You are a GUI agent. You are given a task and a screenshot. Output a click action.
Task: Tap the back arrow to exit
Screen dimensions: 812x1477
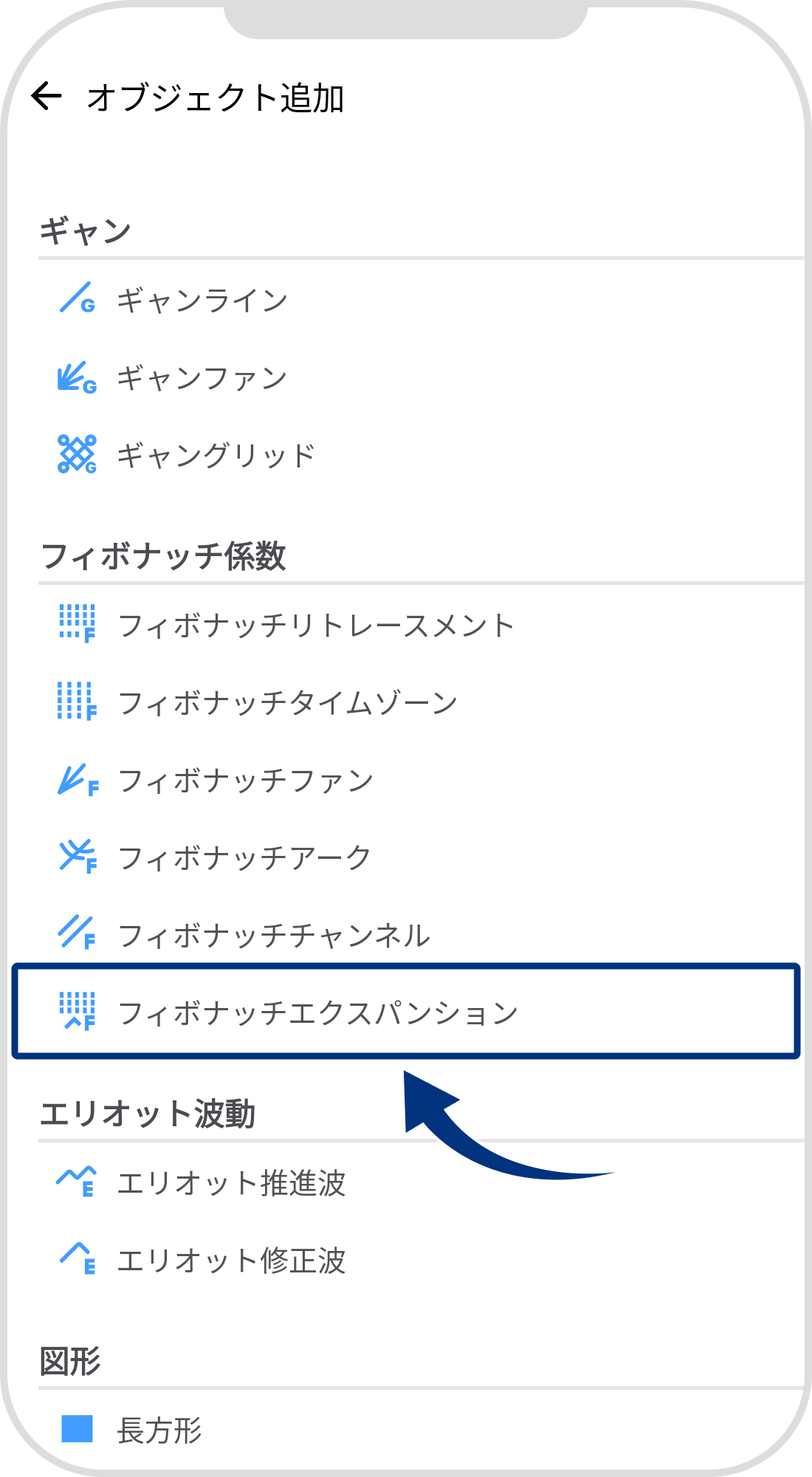click(x=47, y=95)
